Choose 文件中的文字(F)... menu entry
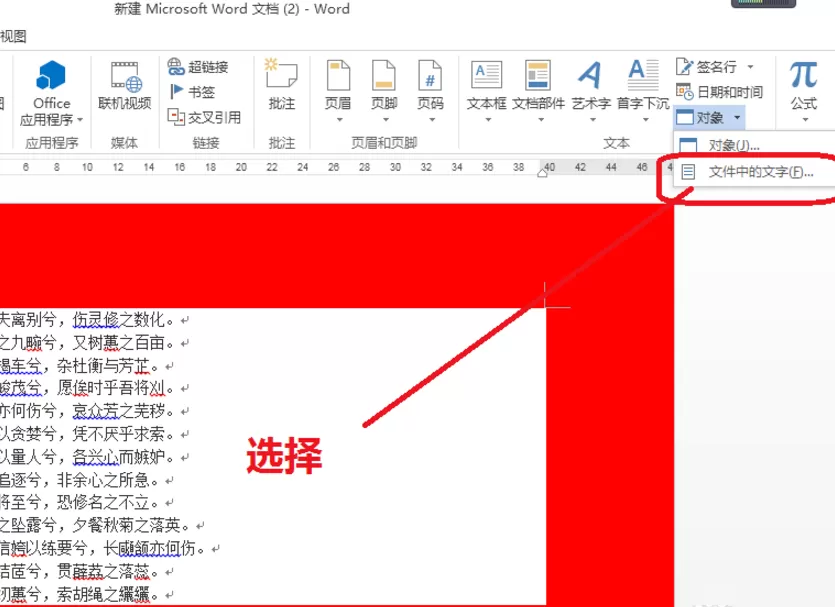 coord(755,172)
